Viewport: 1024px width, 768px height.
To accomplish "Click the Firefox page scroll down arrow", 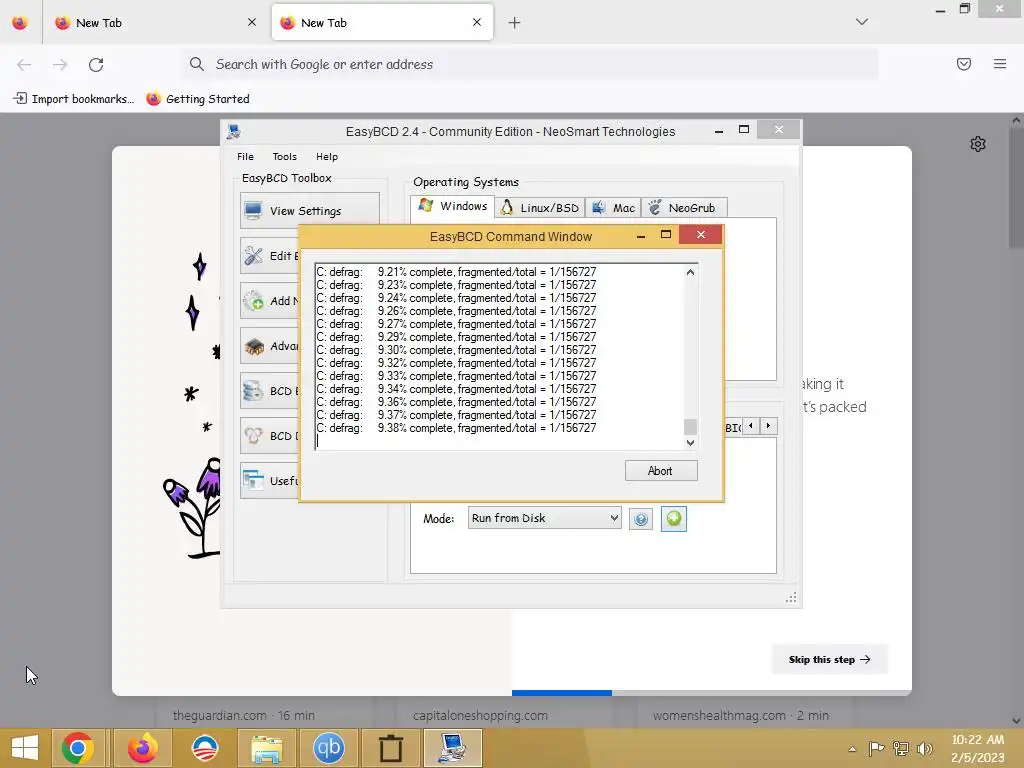I will coord(1016,721).
